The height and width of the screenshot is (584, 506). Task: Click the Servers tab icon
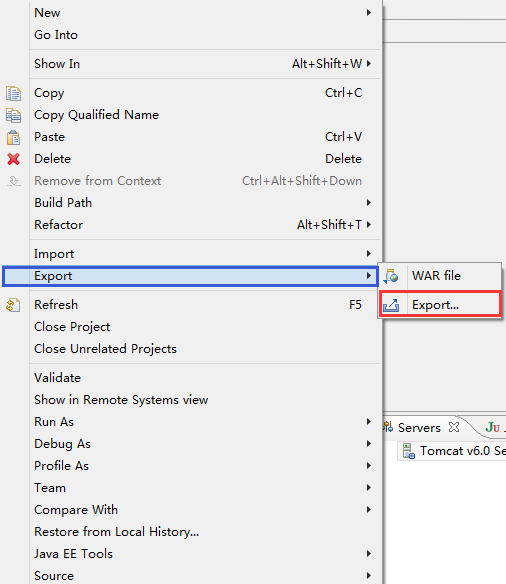pos(388,427)
